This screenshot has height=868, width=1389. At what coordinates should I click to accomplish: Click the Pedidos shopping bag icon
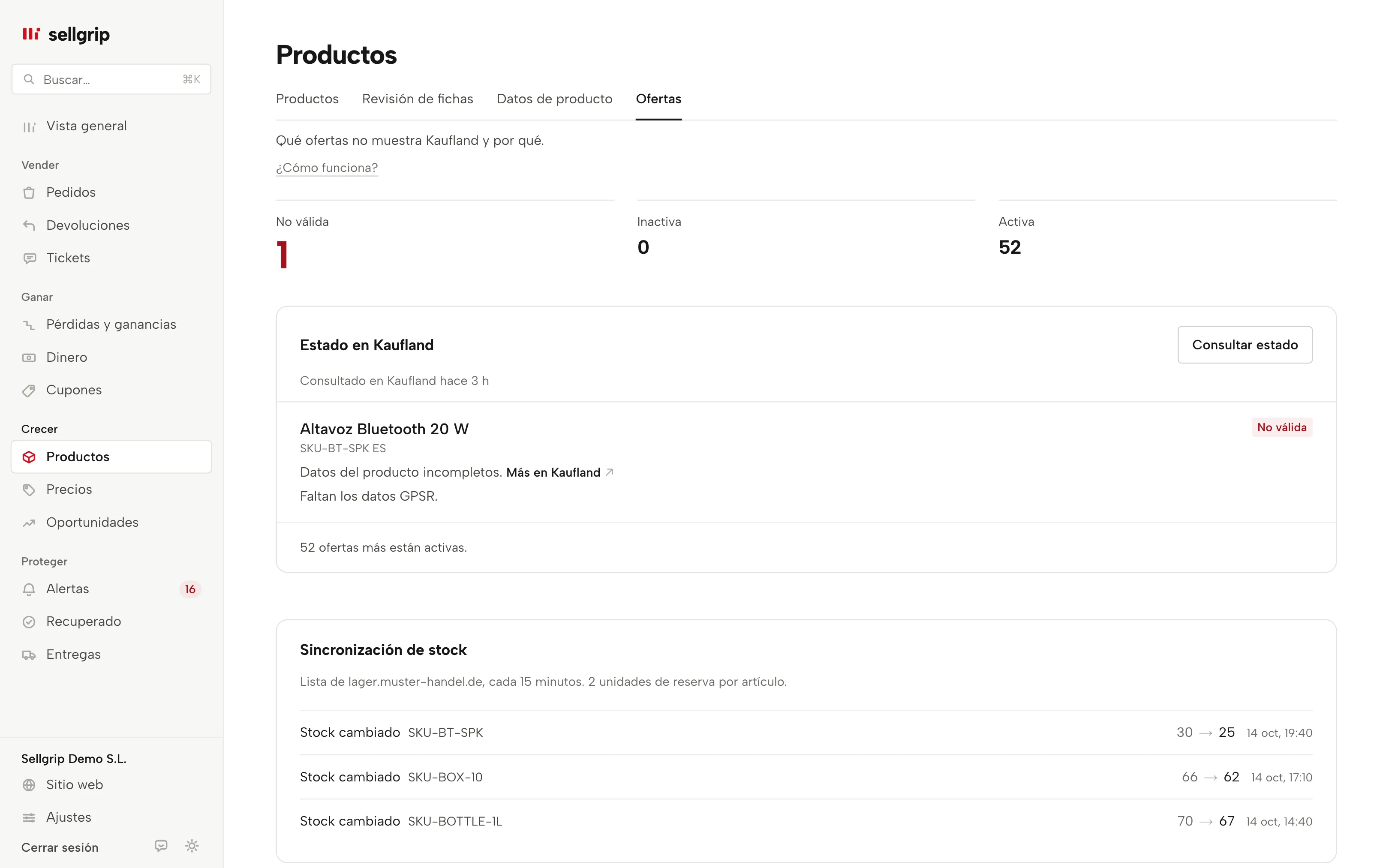point(29,192)
